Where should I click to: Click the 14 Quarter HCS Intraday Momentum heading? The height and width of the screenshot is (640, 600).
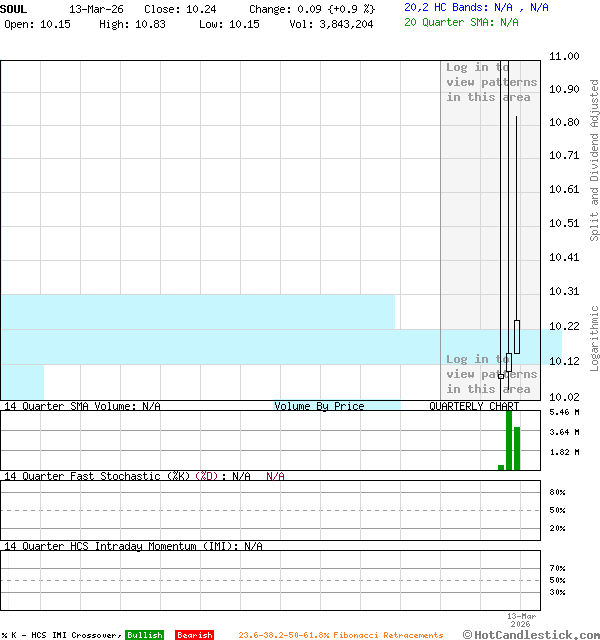pos(133,546)
